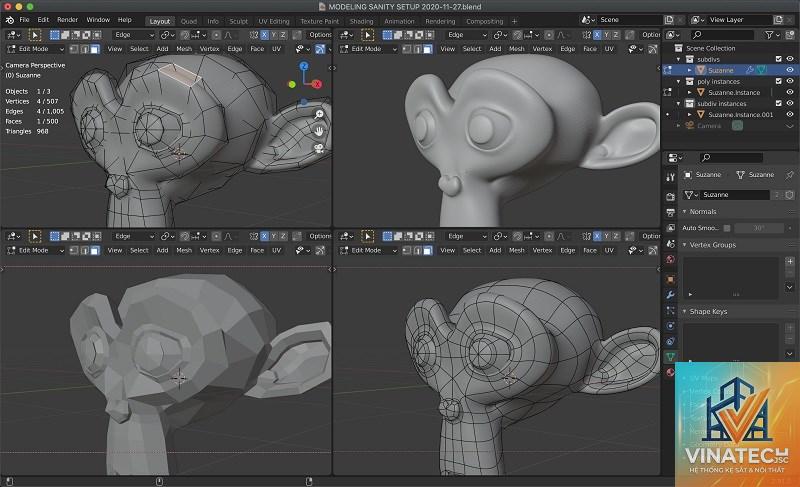Toggle proportional editing in top-left viewport header

216,35
